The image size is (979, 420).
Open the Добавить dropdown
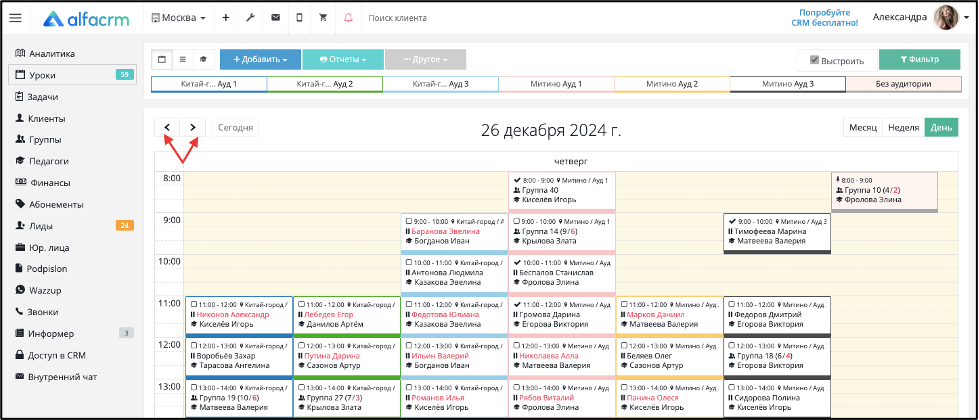pyautogui.click(x=260, y=59)
